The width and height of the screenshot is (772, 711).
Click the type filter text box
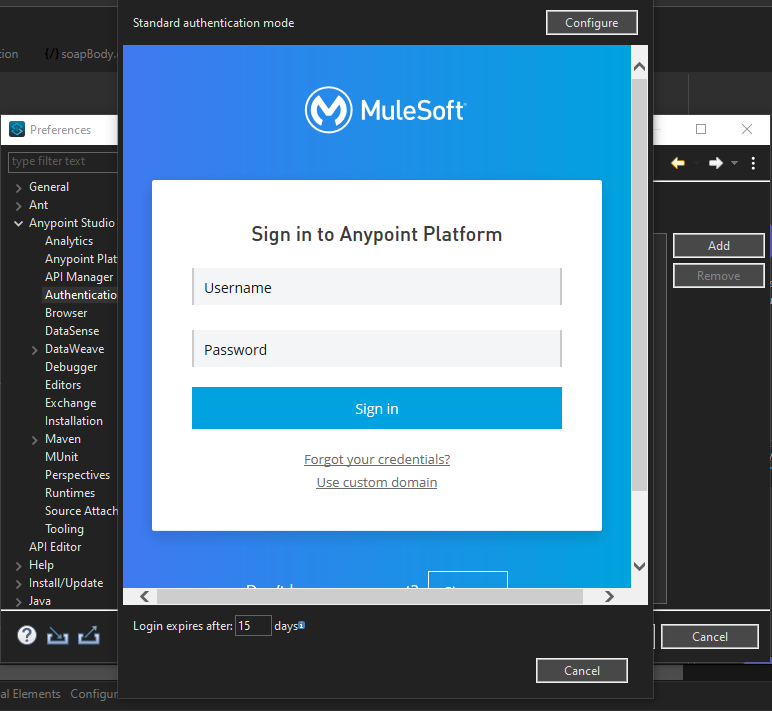63,162
